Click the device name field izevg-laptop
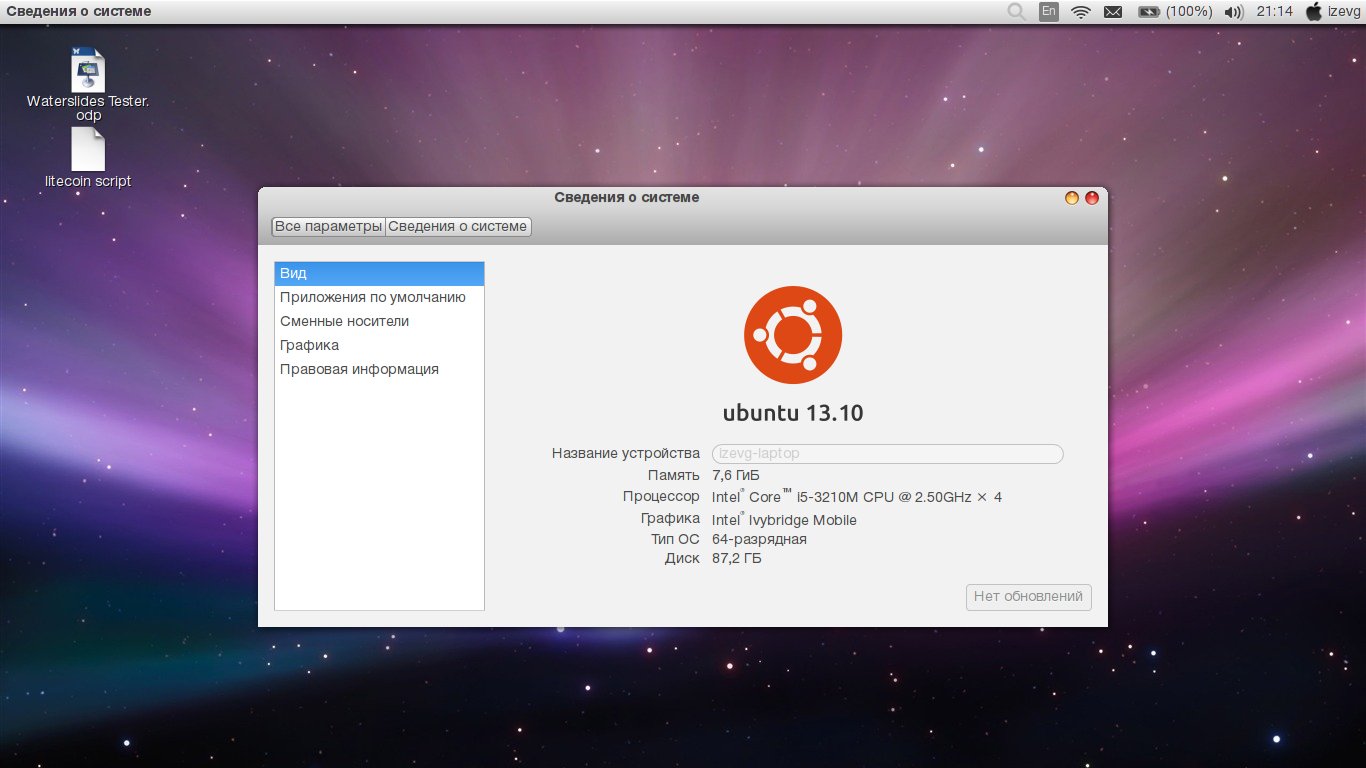Viewport: 1366px width, 768px height. 888,454
